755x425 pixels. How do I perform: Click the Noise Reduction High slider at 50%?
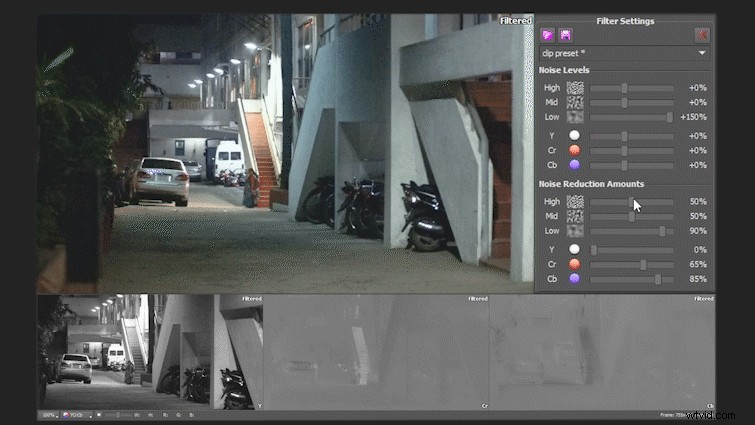(632, 202)
